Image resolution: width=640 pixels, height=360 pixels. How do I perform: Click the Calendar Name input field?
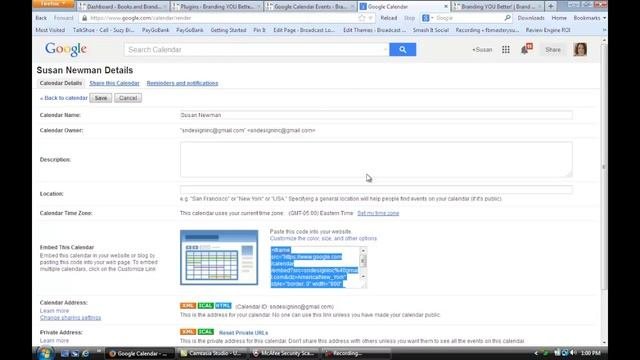(376, 115)
